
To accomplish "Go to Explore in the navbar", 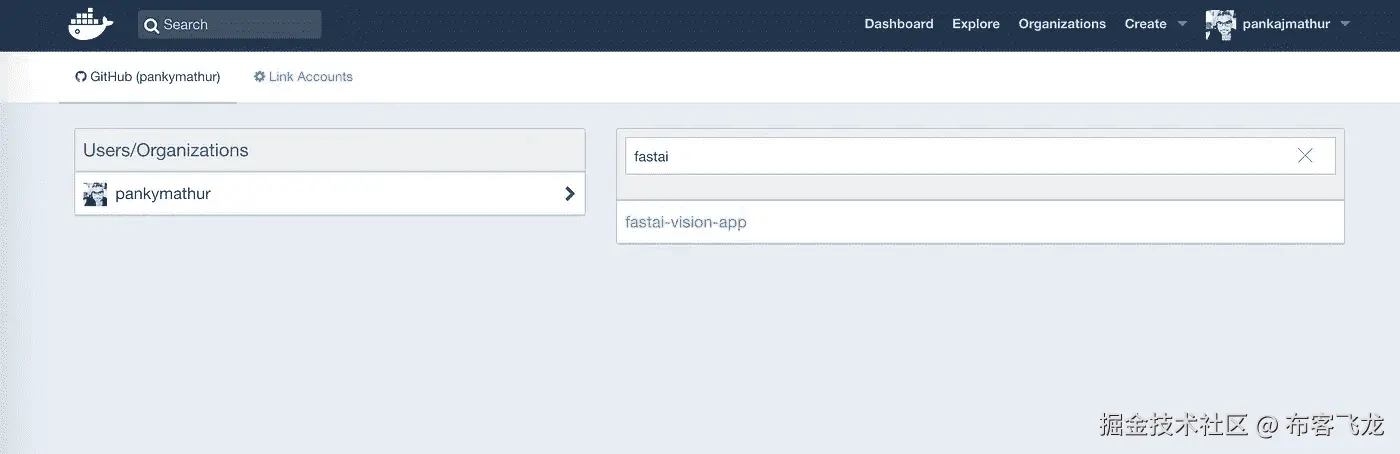I will (x=976, y=24).
